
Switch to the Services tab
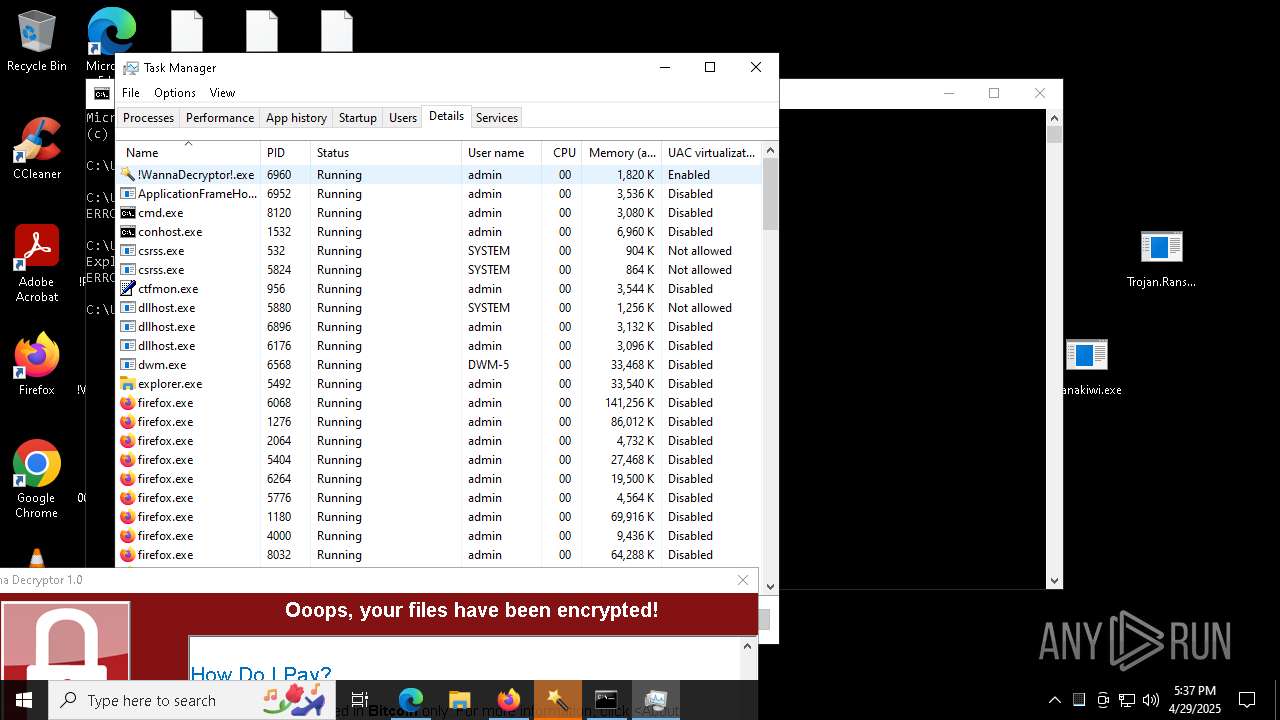[x=497, y=118]
